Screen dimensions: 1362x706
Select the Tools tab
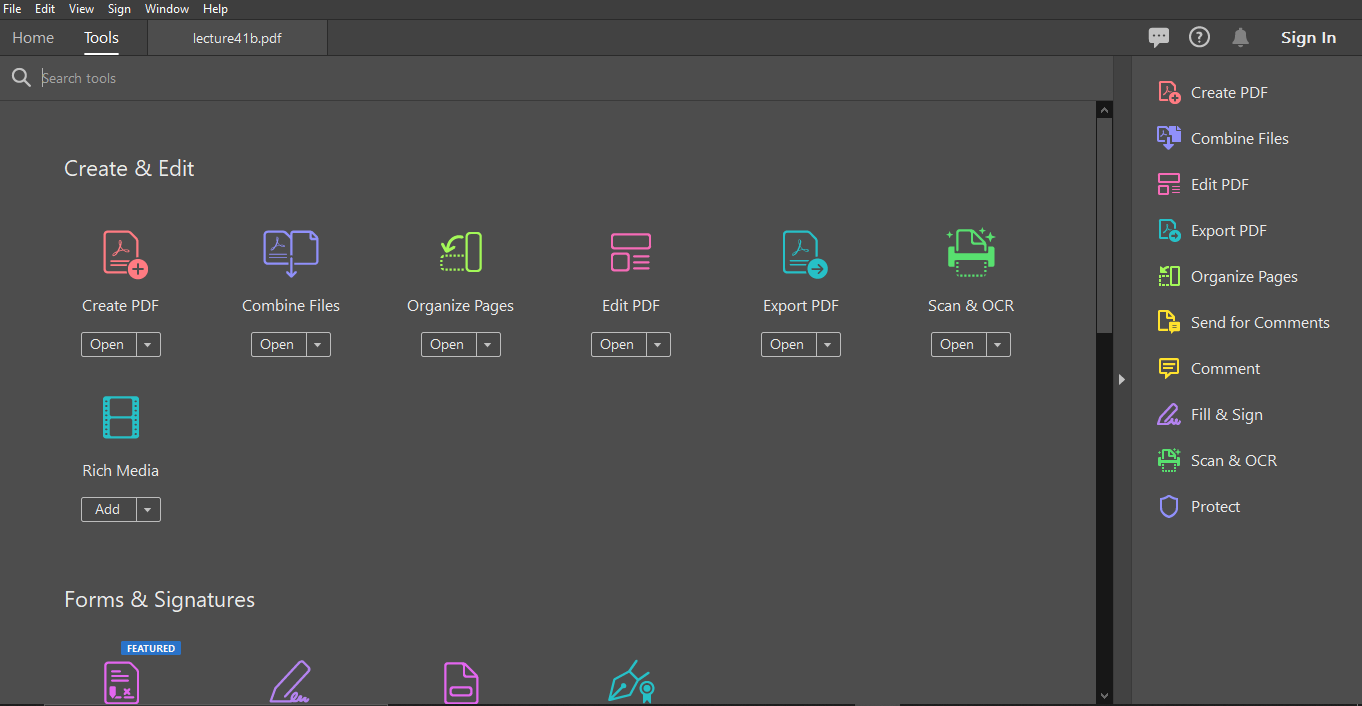point(101,38)
